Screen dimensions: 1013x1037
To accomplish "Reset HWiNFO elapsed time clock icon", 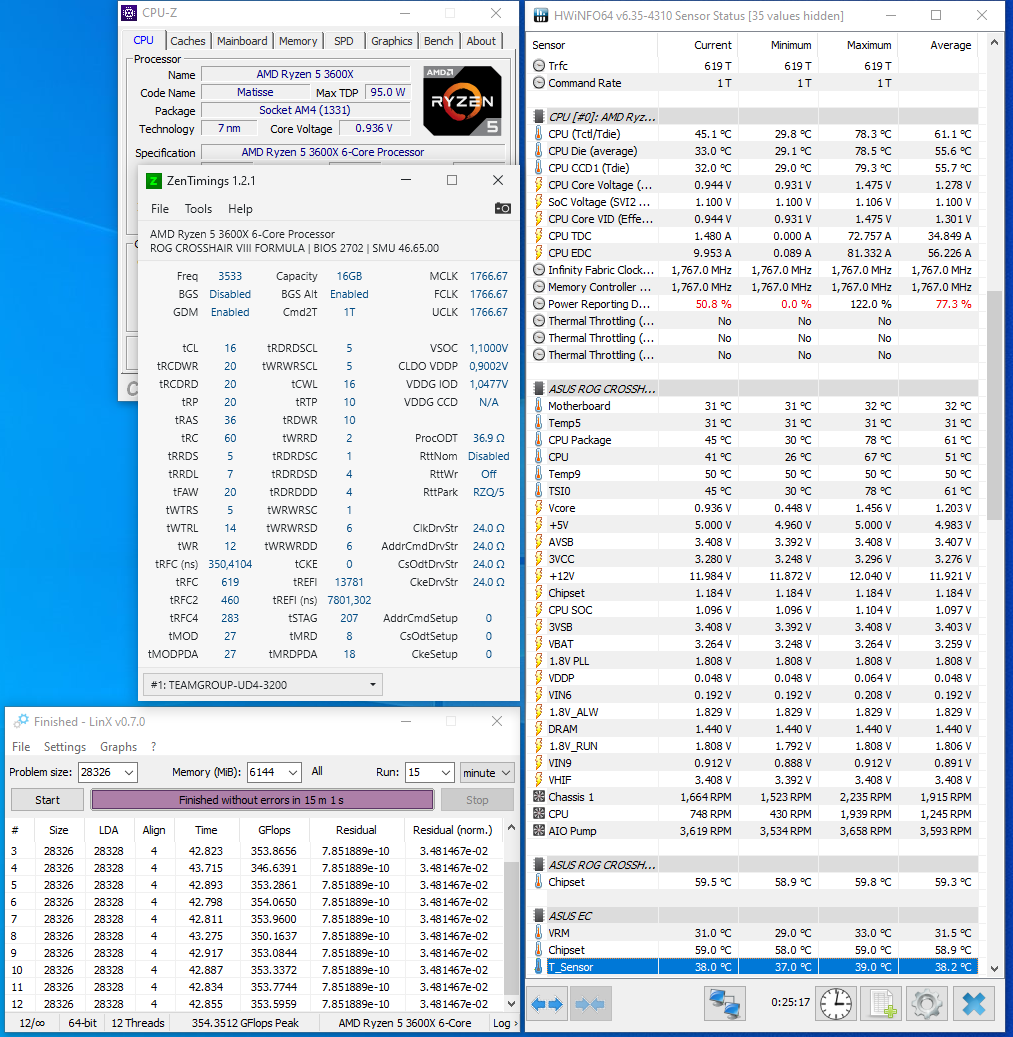I will point(836,1004).
